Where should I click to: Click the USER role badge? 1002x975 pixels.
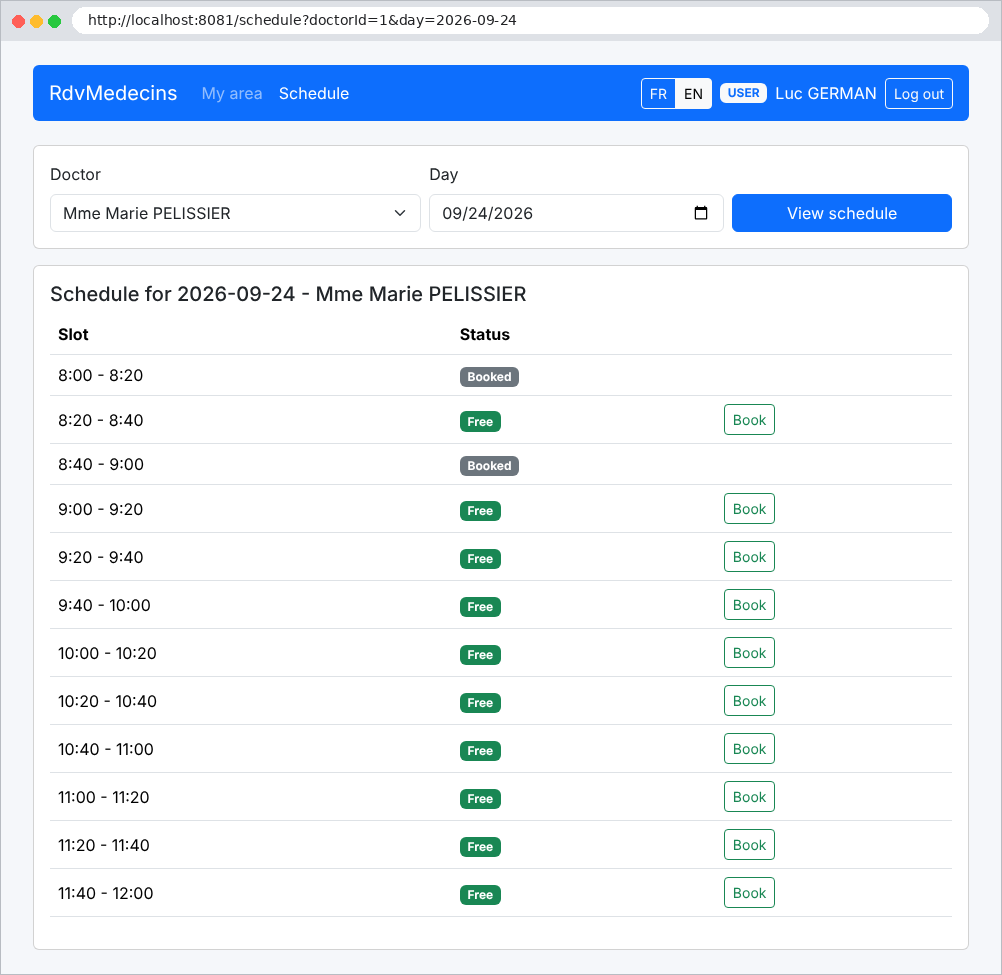[x=743, y=93]
